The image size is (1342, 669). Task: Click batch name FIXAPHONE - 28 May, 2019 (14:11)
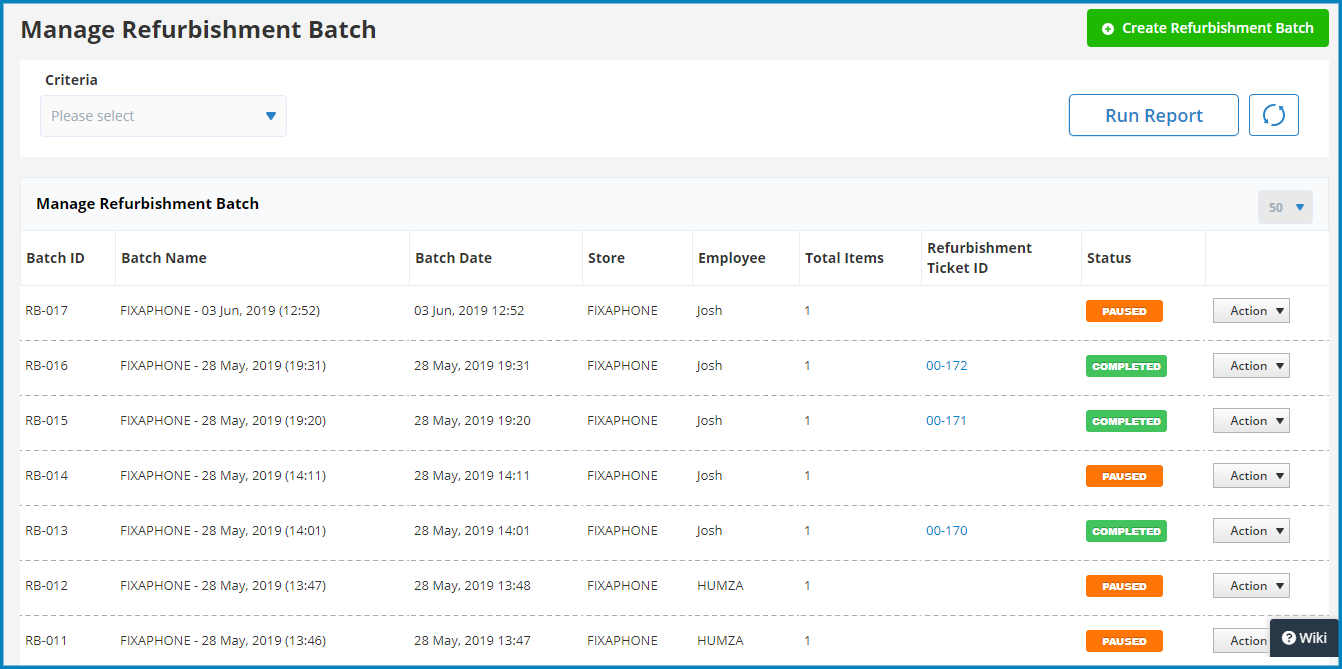(223, 476)
